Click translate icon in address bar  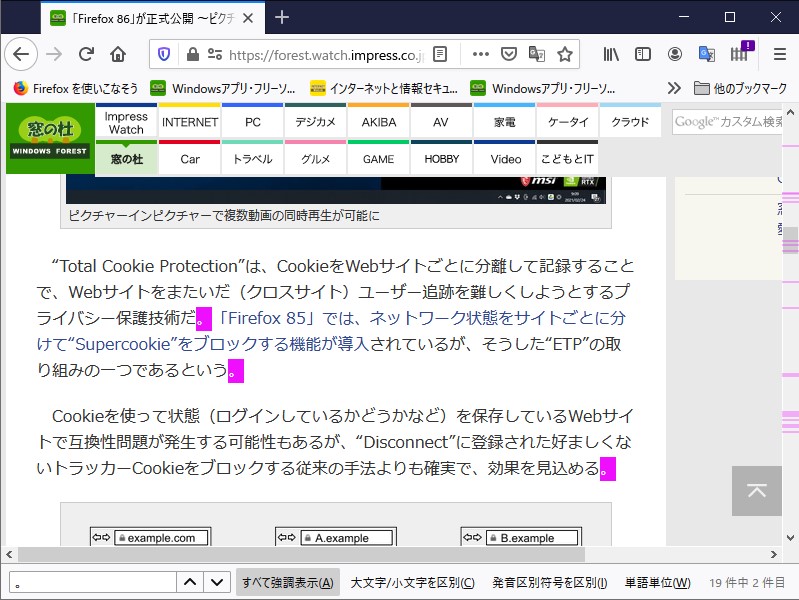click(537, 54)
